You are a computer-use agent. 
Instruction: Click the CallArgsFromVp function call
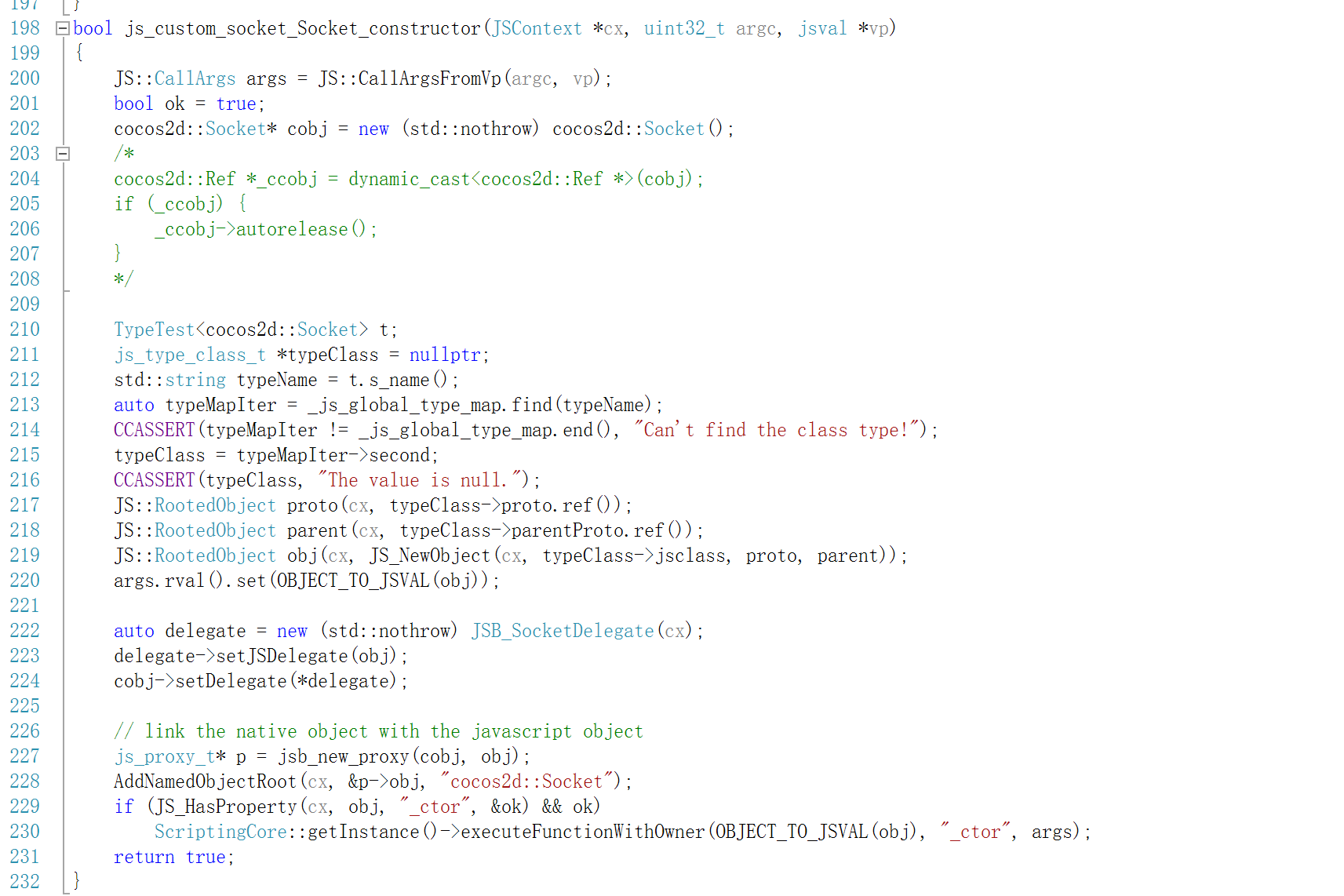click(x=429, y=79)
